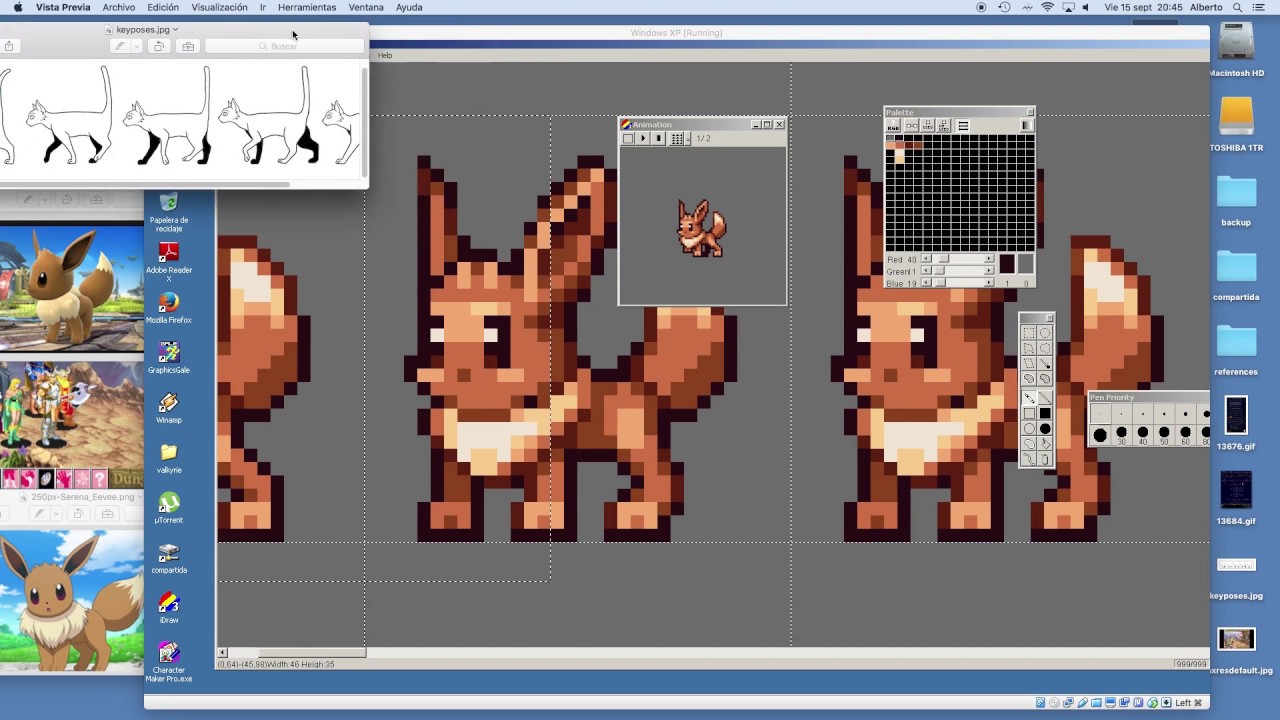Increase Red value with right arrow

click(x=989, y=259)
